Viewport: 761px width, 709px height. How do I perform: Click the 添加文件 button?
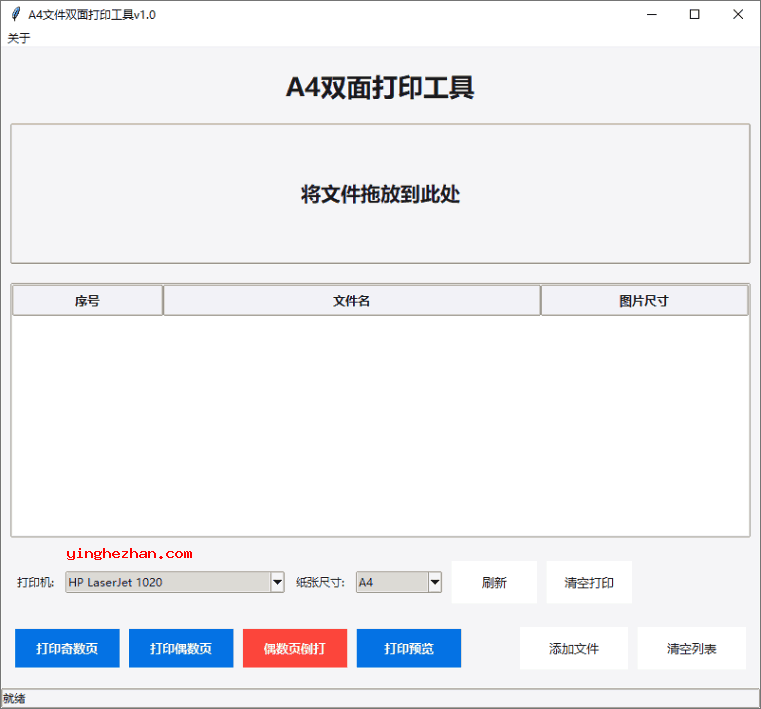[574, 648]
